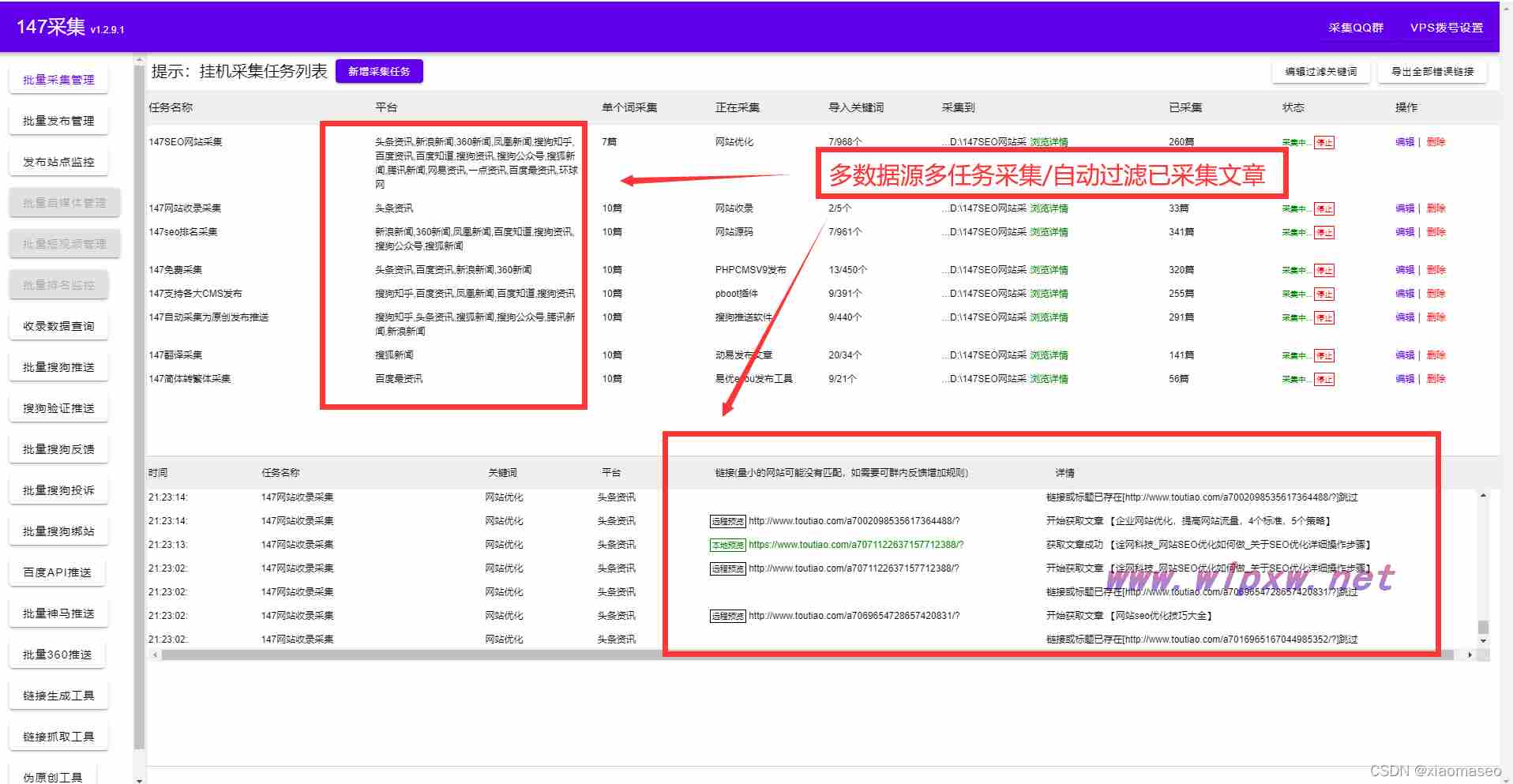Stop the 147网站收录采集 task
Screen dimensions: 1513x784
tap(1324, 209)
